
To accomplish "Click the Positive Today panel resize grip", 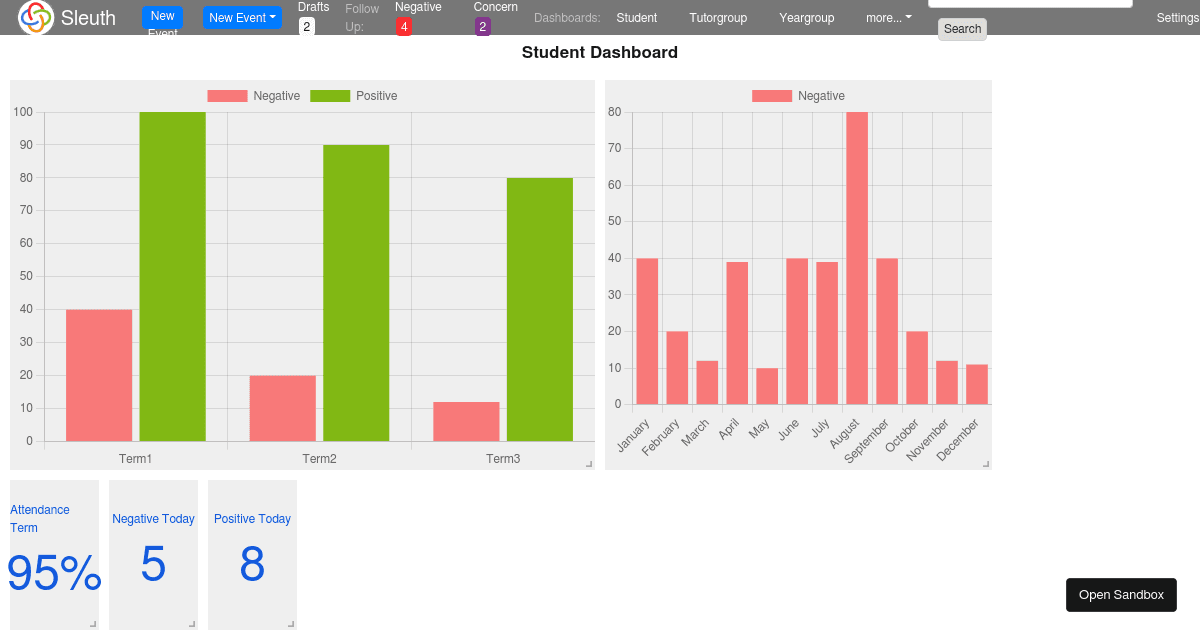I will point(291,623).
